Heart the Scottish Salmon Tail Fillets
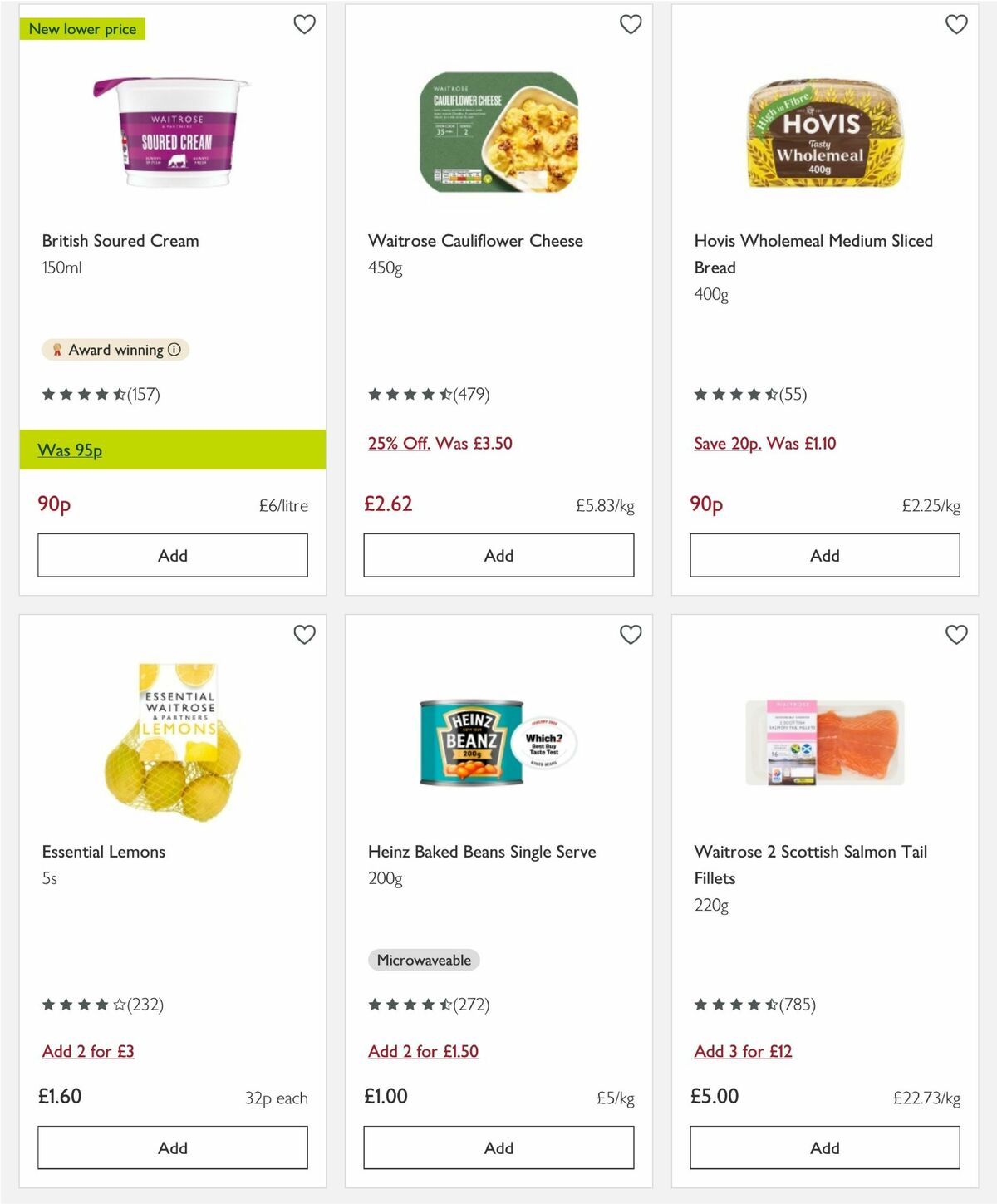The height and width of the screenshot is (1204, 997). tap(956, 634)
